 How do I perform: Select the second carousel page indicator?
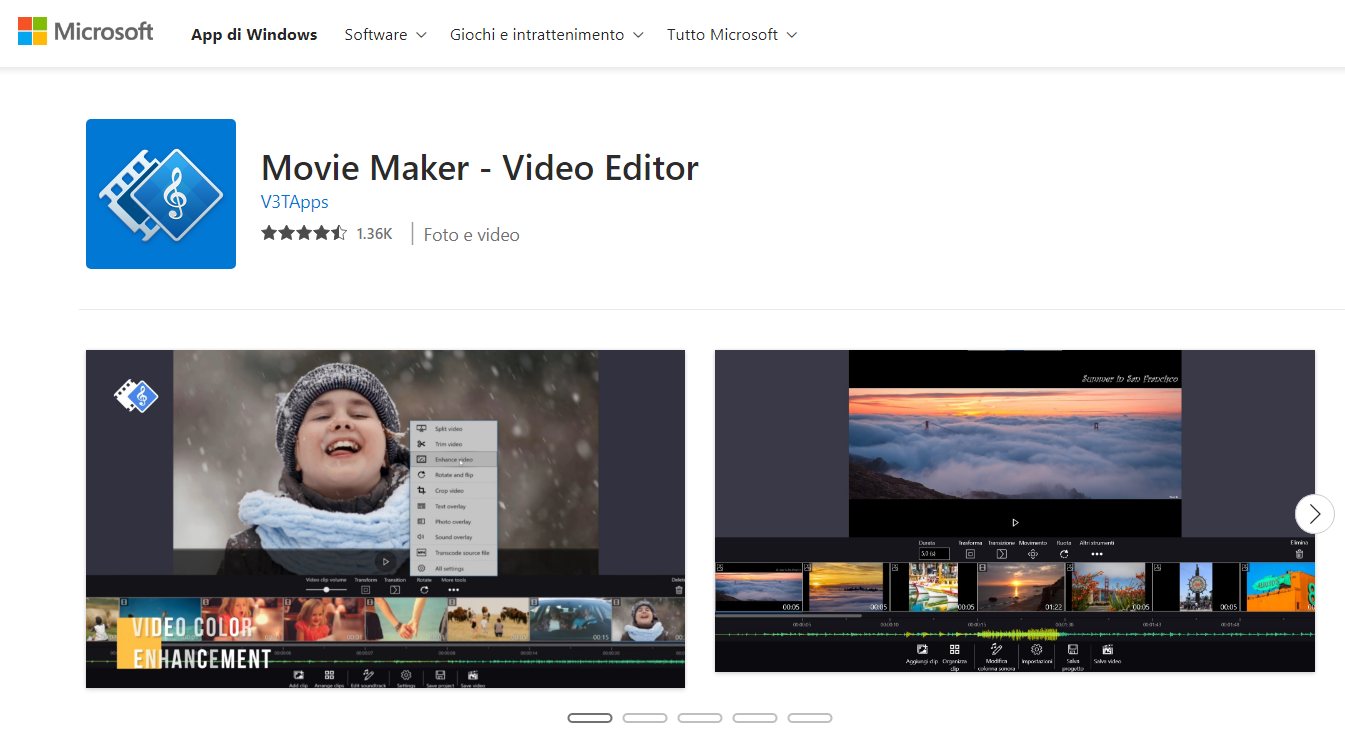(644, 718)
